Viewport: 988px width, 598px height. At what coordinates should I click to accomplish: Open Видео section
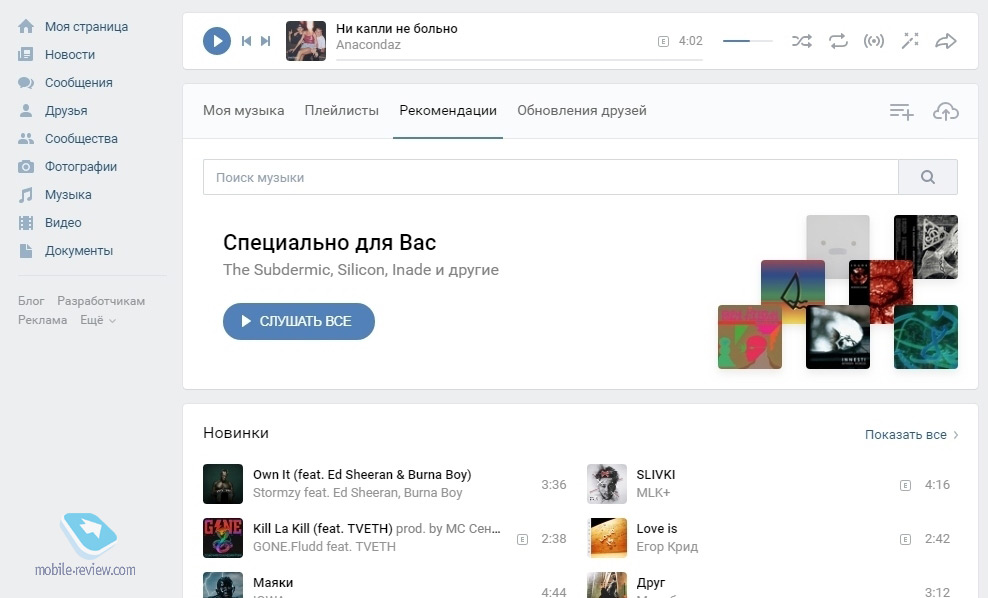(x=63, y=222)
